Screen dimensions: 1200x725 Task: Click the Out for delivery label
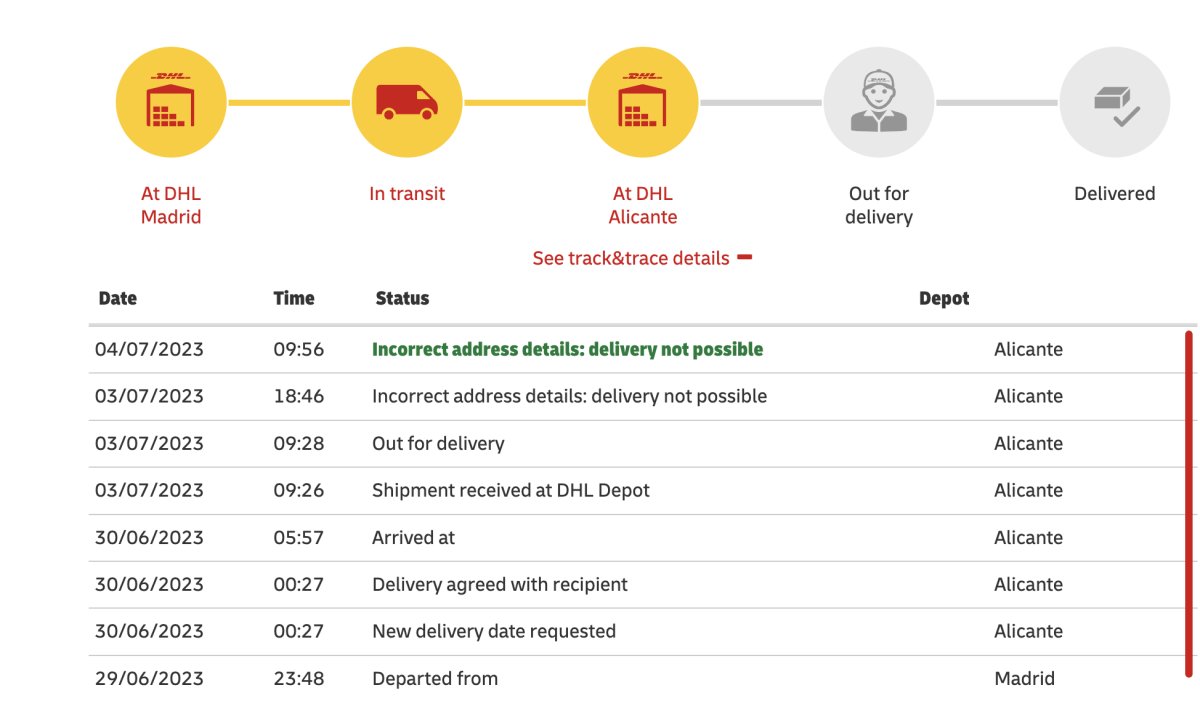[x=878, y=205]
